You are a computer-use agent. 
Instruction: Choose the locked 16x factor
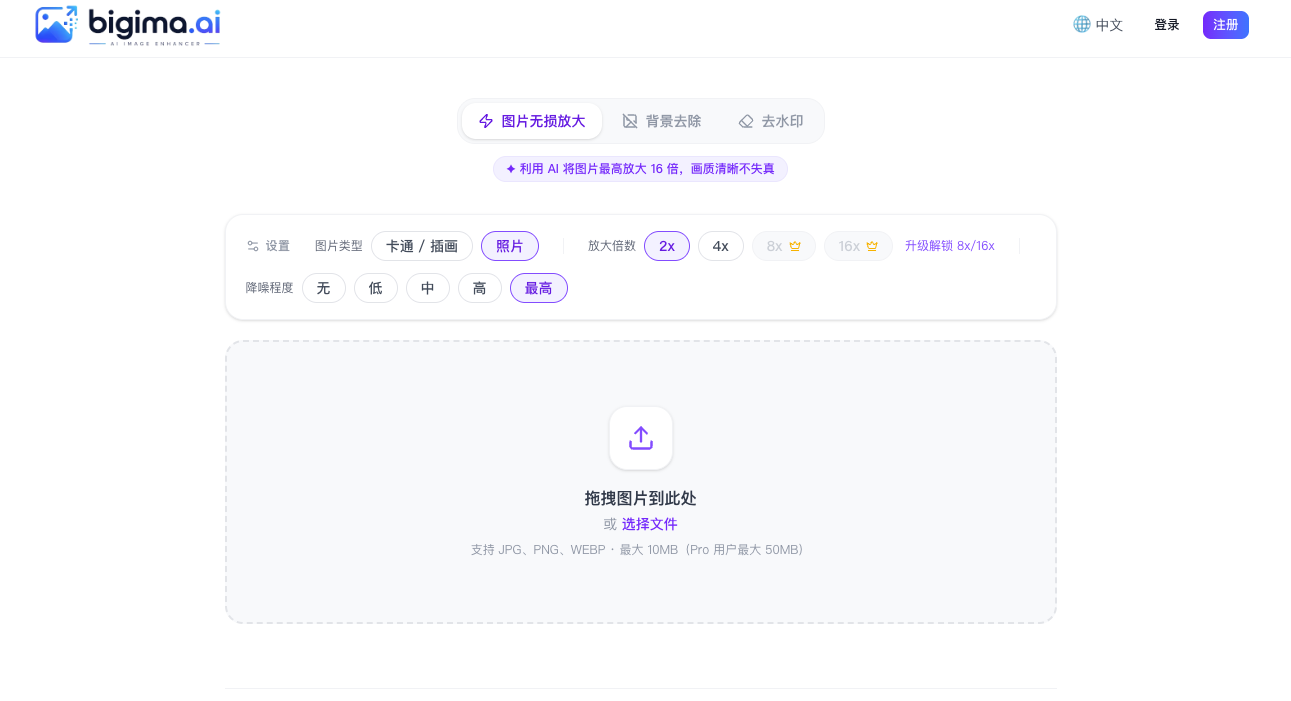click(x=858, y=246)
